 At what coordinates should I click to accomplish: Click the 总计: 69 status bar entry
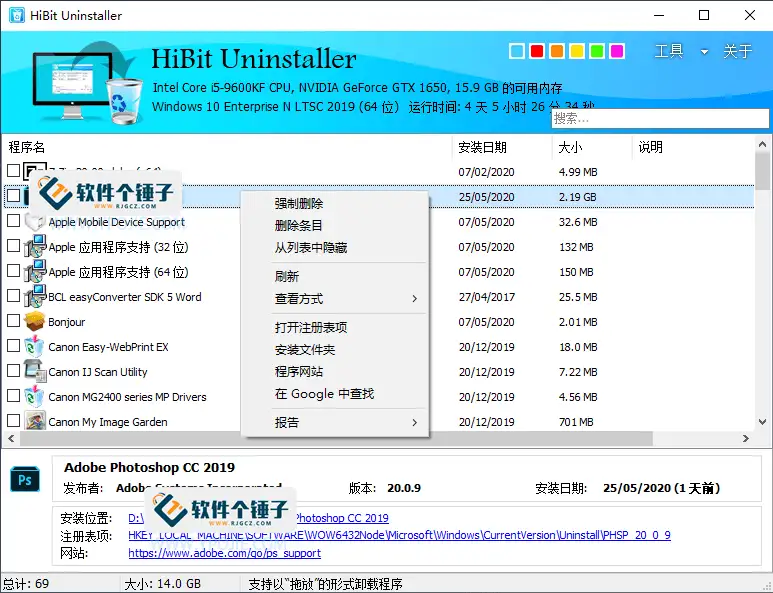[26, 584]
